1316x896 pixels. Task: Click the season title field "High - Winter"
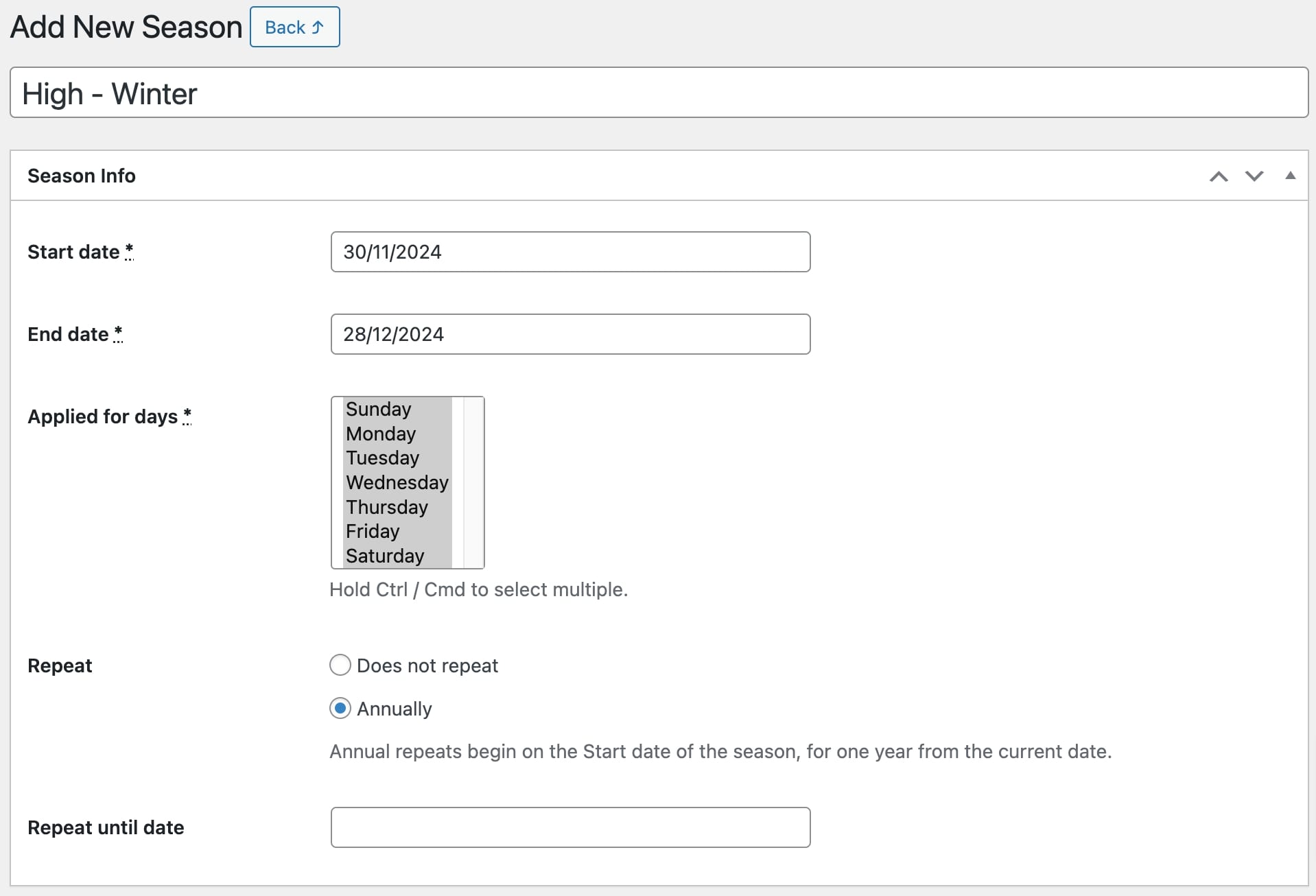pyautogui.click(x=659, y=93)
